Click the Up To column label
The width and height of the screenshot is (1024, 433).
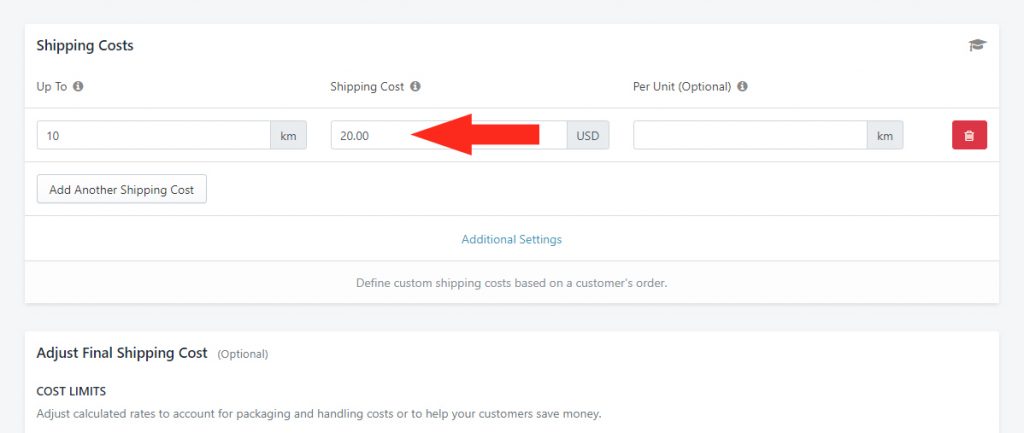pyautogui.click(x=52, y=86)
